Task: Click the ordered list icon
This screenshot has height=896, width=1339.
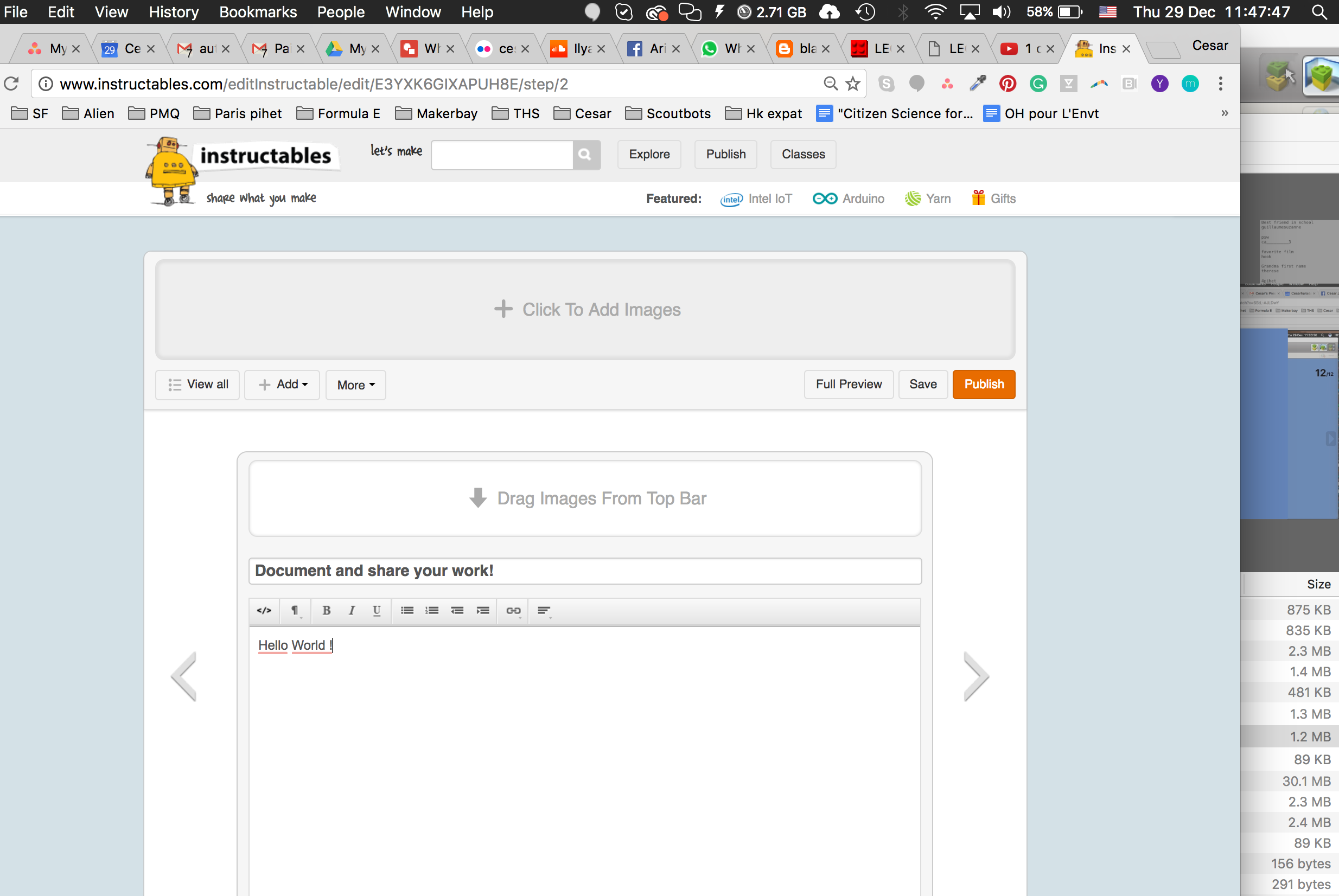Action: (432, 610)
